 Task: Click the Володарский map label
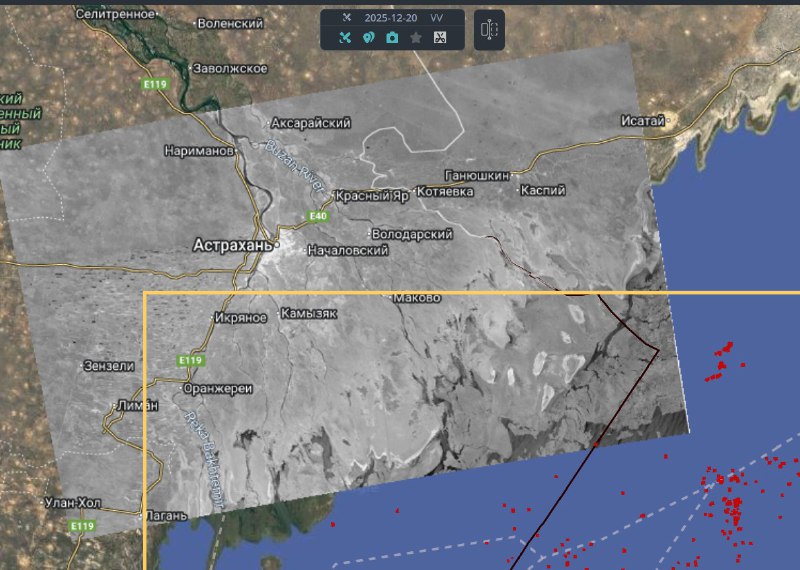click(x=411, y=233)
